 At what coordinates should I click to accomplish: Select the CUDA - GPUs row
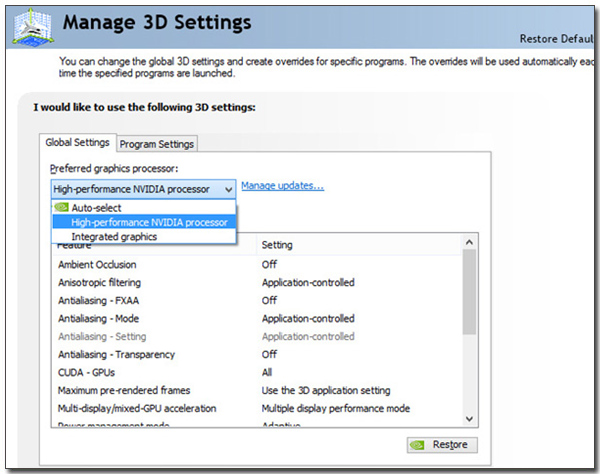[x=257, y=372]
